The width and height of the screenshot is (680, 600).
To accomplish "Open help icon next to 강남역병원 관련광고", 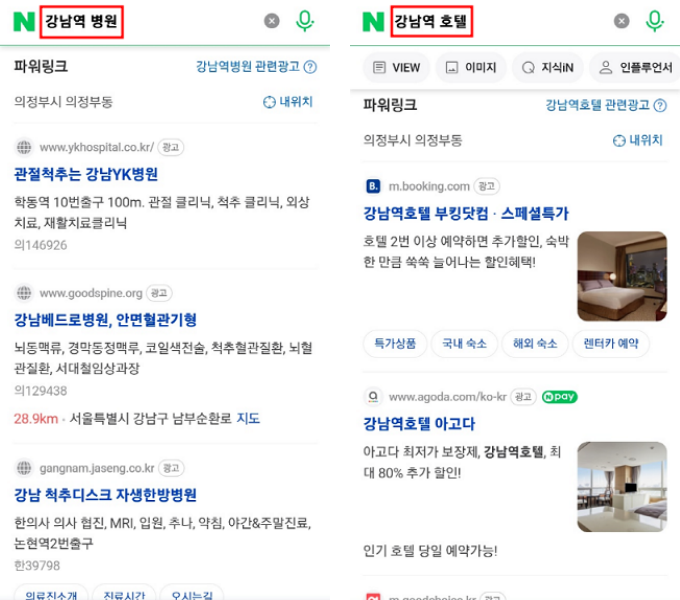I will (310, 67).
